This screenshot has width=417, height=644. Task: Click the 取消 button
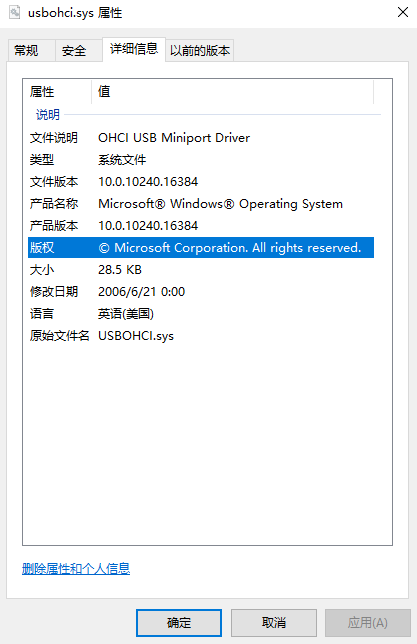click(x=274, y=623)
